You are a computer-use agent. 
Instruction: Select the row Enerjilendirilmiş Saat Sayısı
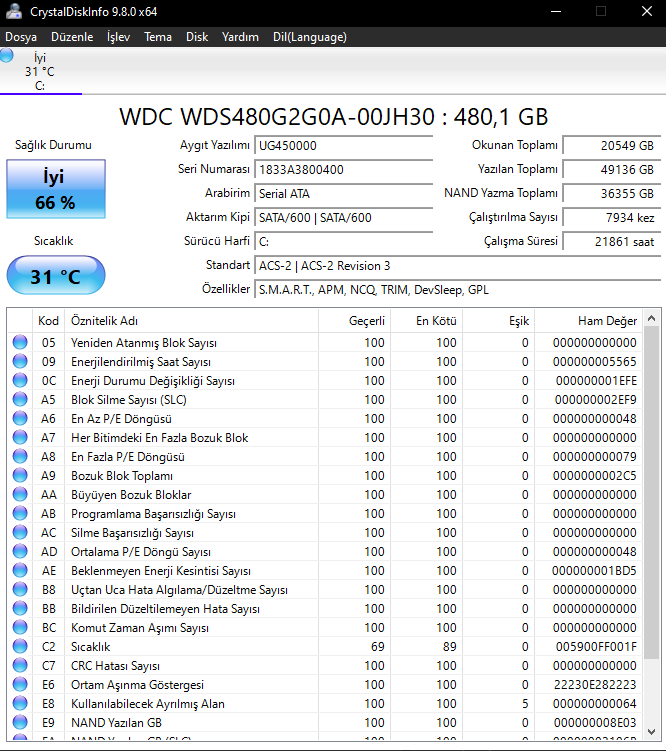tap(325, 361)
